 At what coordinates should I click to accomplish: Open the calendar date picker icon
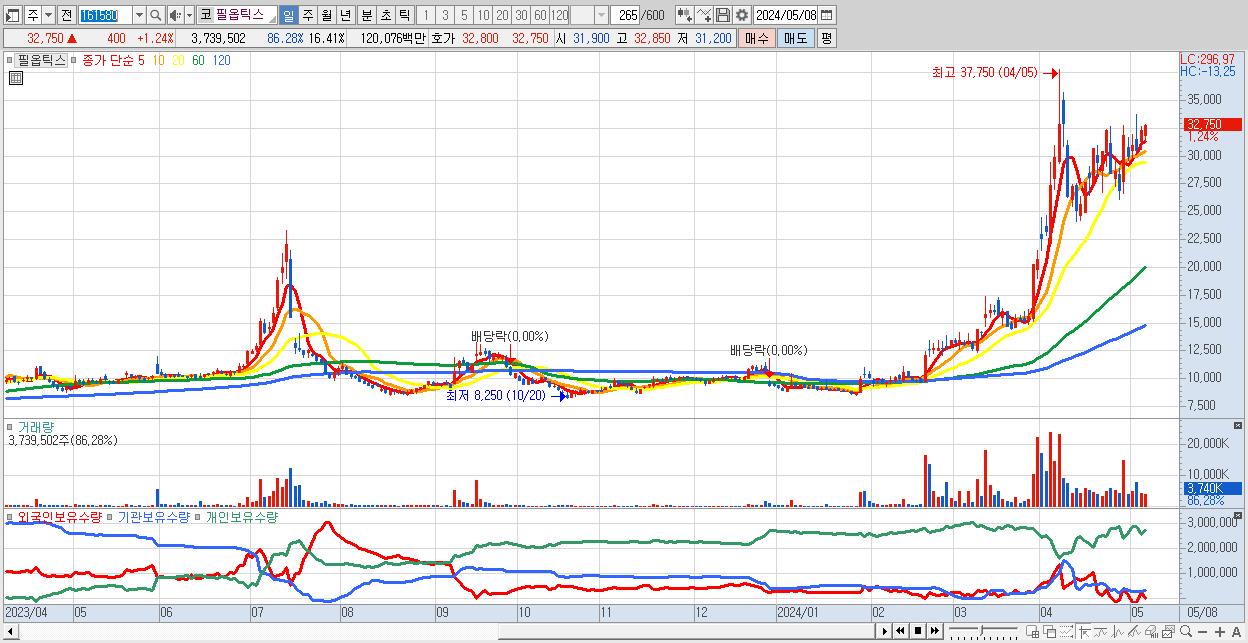(x=826, y=15)
